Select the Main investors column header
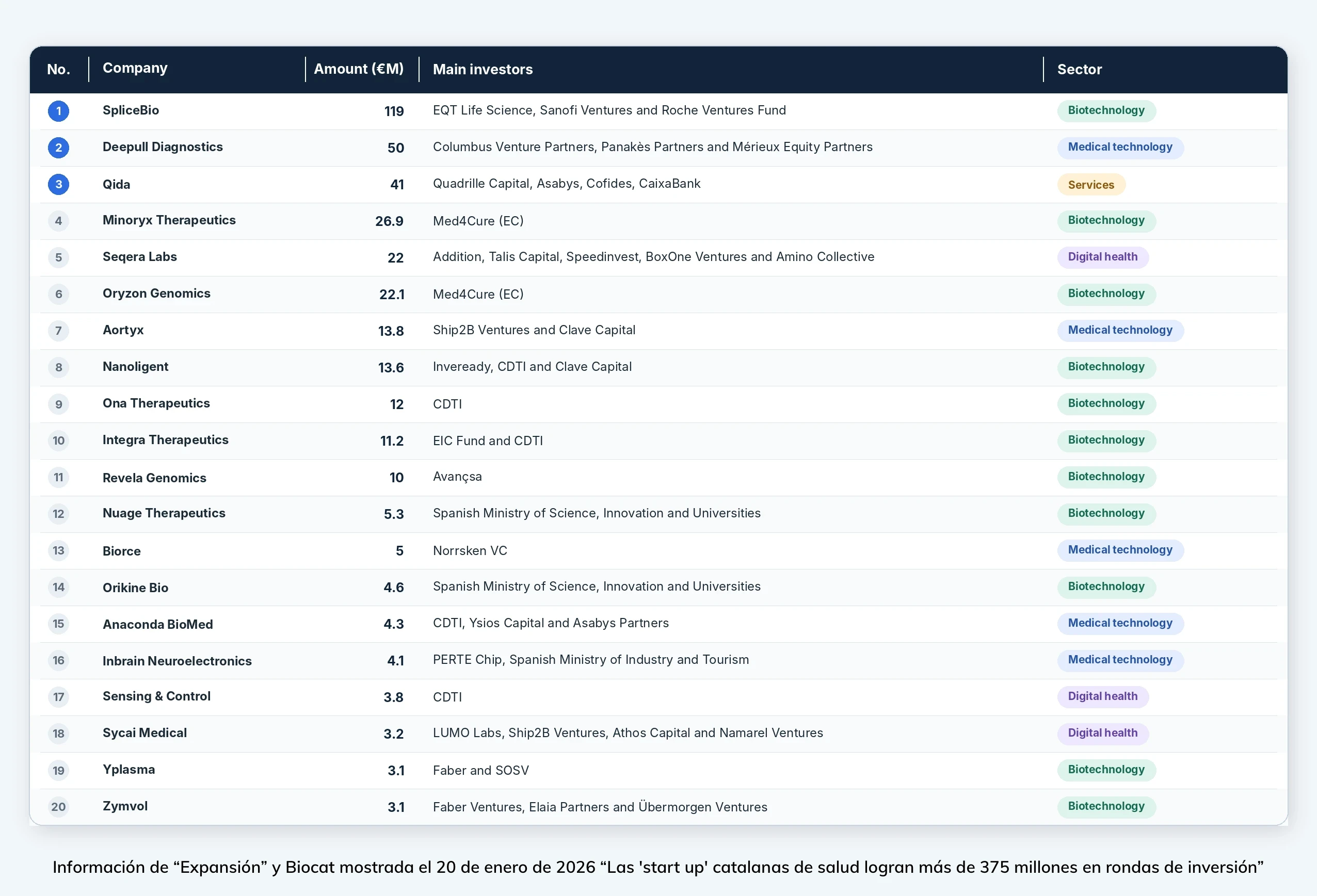The image size is (1317, 896). click(x=483, y=70)
